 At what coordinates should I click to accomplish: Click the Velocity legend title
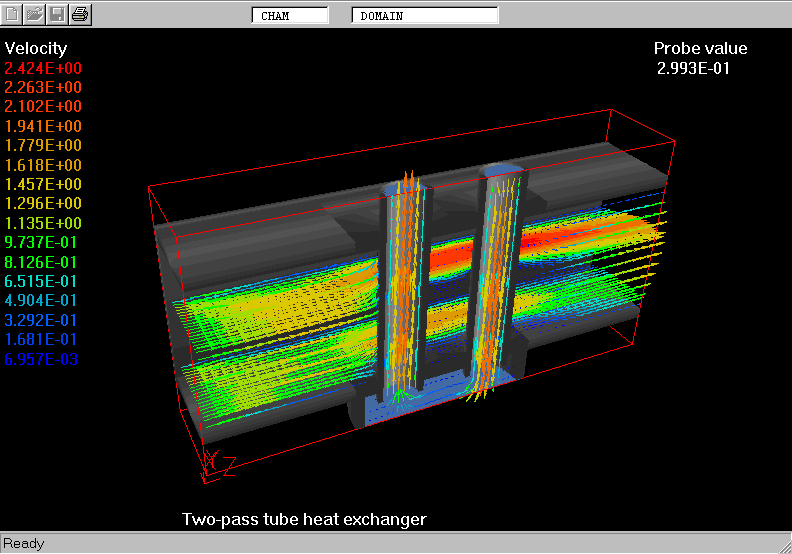[36, 48]
